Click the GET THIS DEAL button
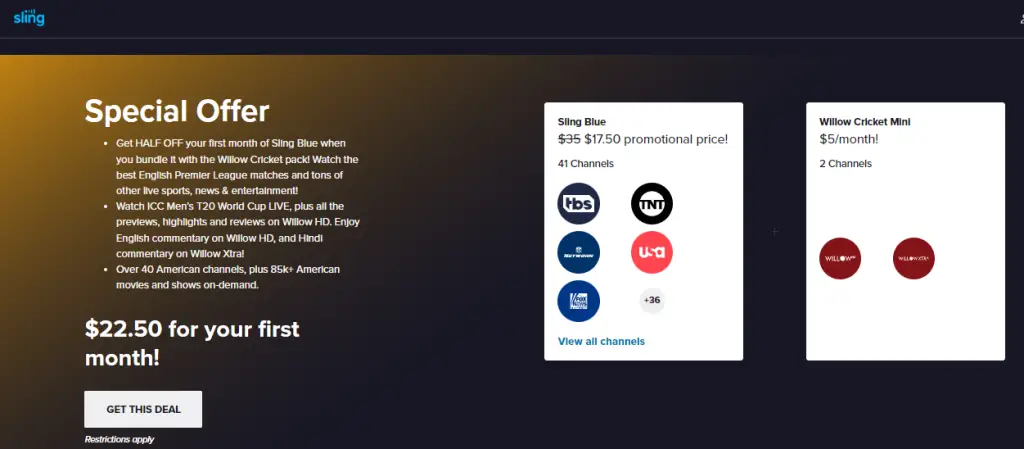The width and height of the screenshot is (1024, 449). click(x=143, y=409)
